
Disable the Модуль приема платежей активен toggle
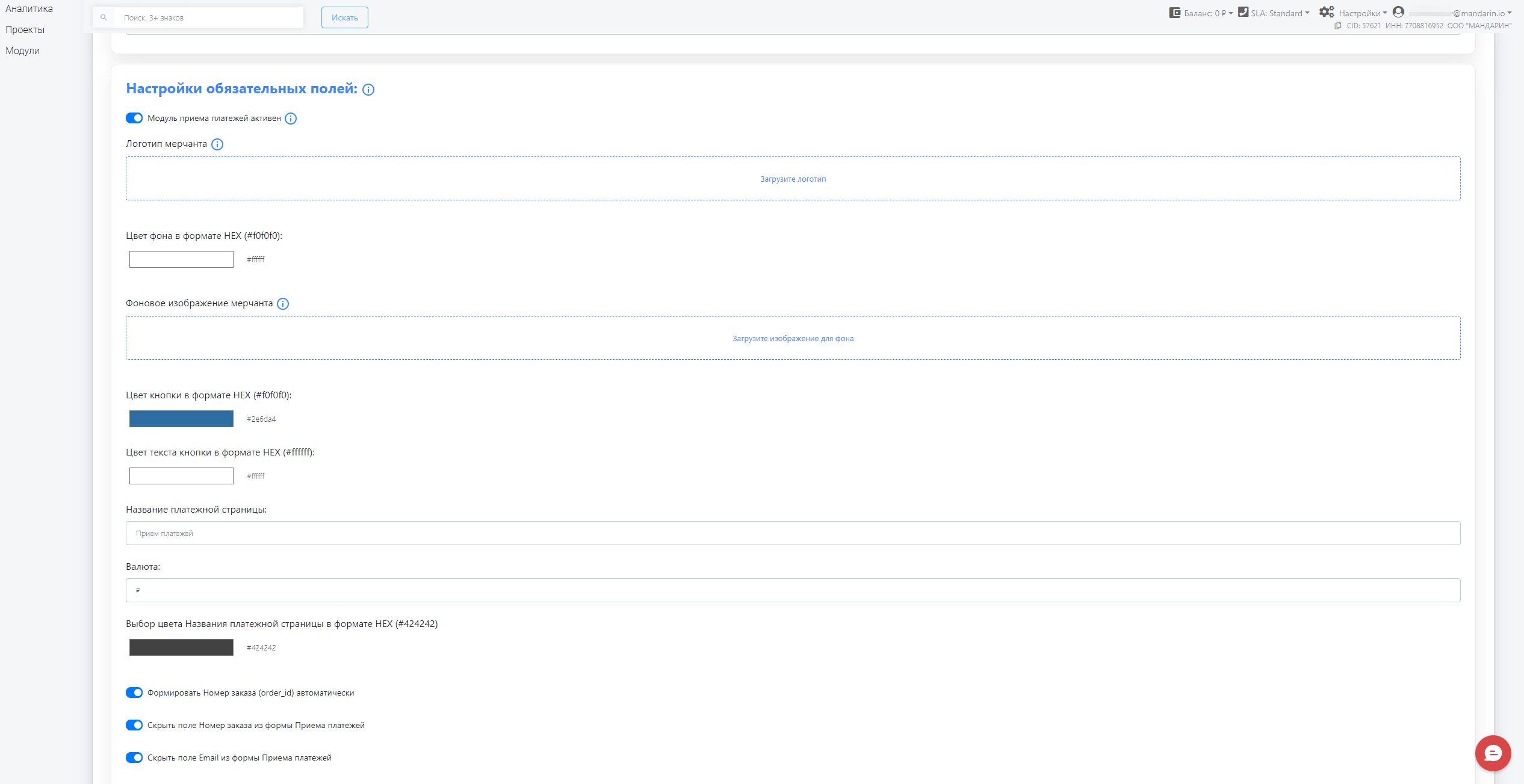[x=134, y=118]
